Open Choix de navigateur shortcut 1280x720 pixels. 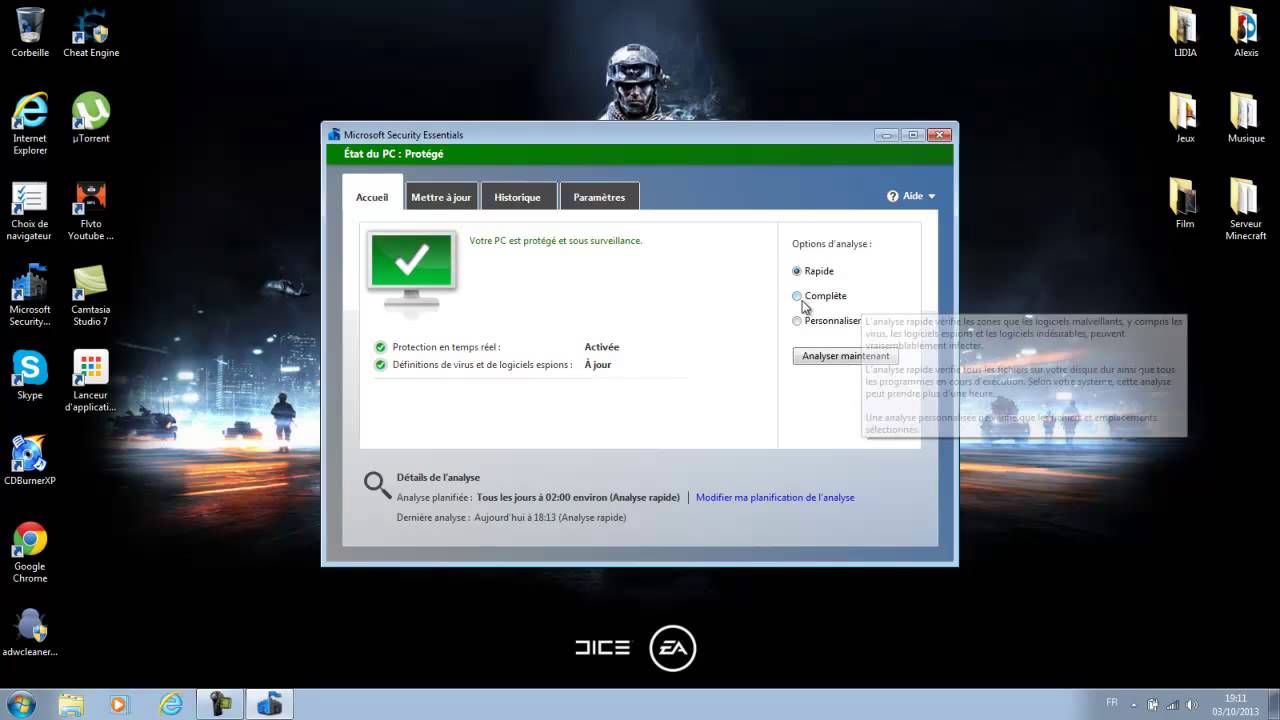(x=29, y=211)
